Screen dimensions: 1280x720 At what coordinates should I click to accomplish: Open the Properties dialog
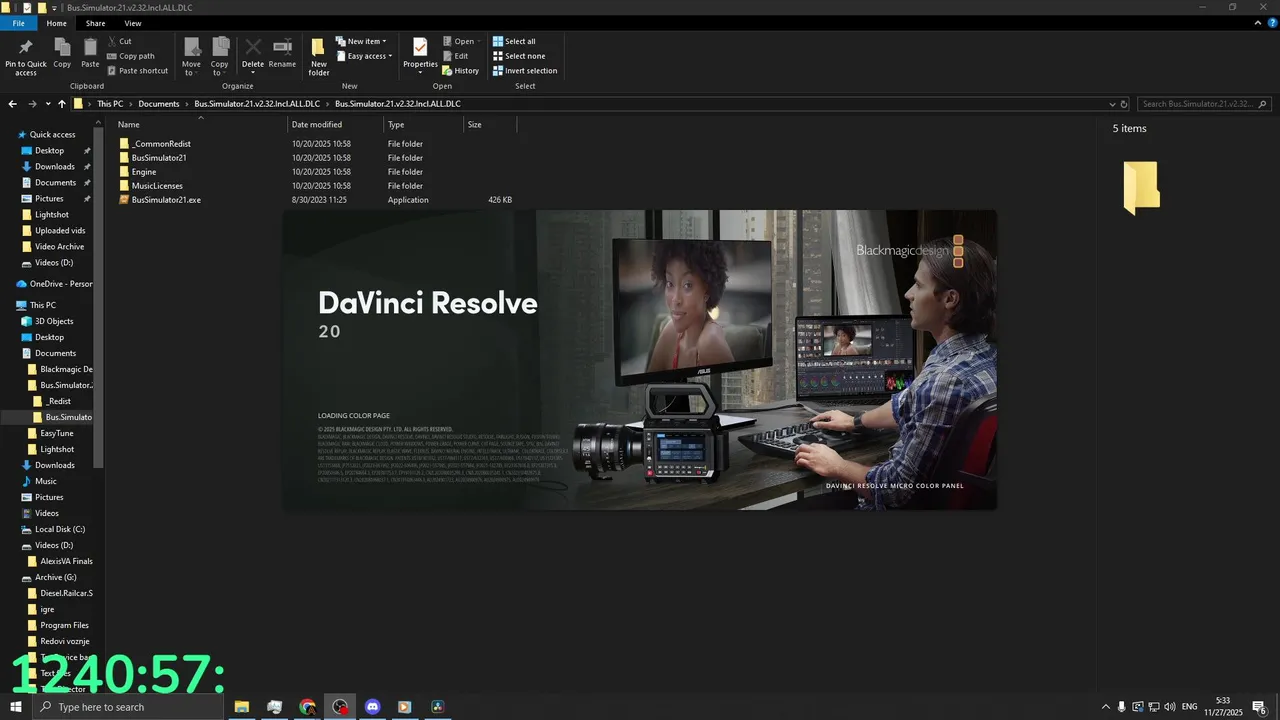(x=420, y=54)
